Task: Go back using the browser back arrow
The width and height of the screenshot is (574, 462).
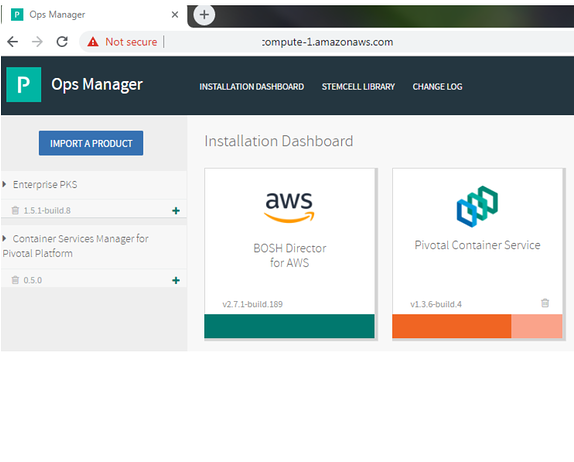Action: pos(13,42)
